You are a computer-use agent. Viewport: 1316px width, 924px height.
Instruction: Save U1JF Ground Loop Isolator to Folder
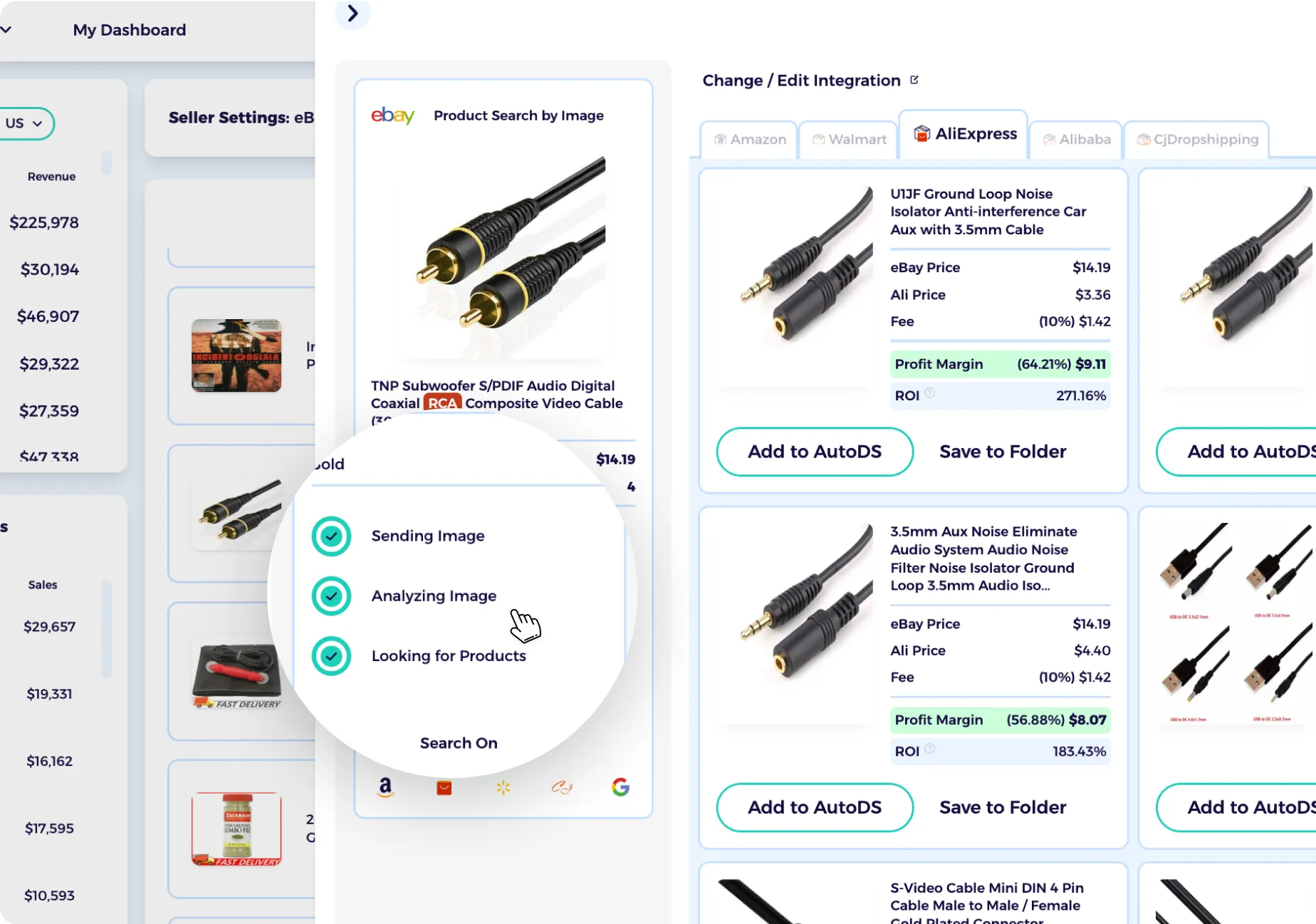(1003, 451)
